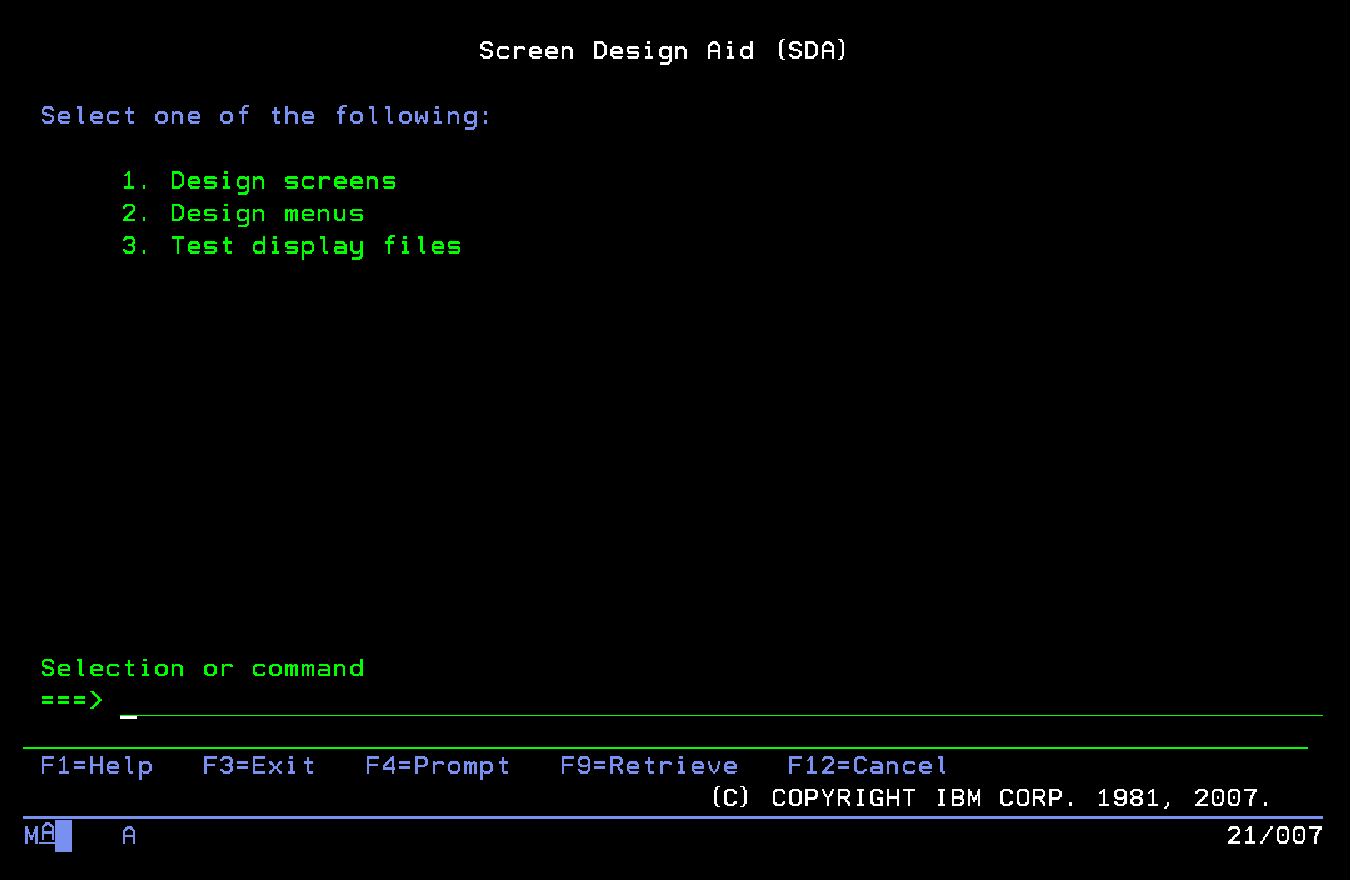Click F3=Exit to leave SDA
This screenshot has width=1350, height=880.
coord(258,765)
